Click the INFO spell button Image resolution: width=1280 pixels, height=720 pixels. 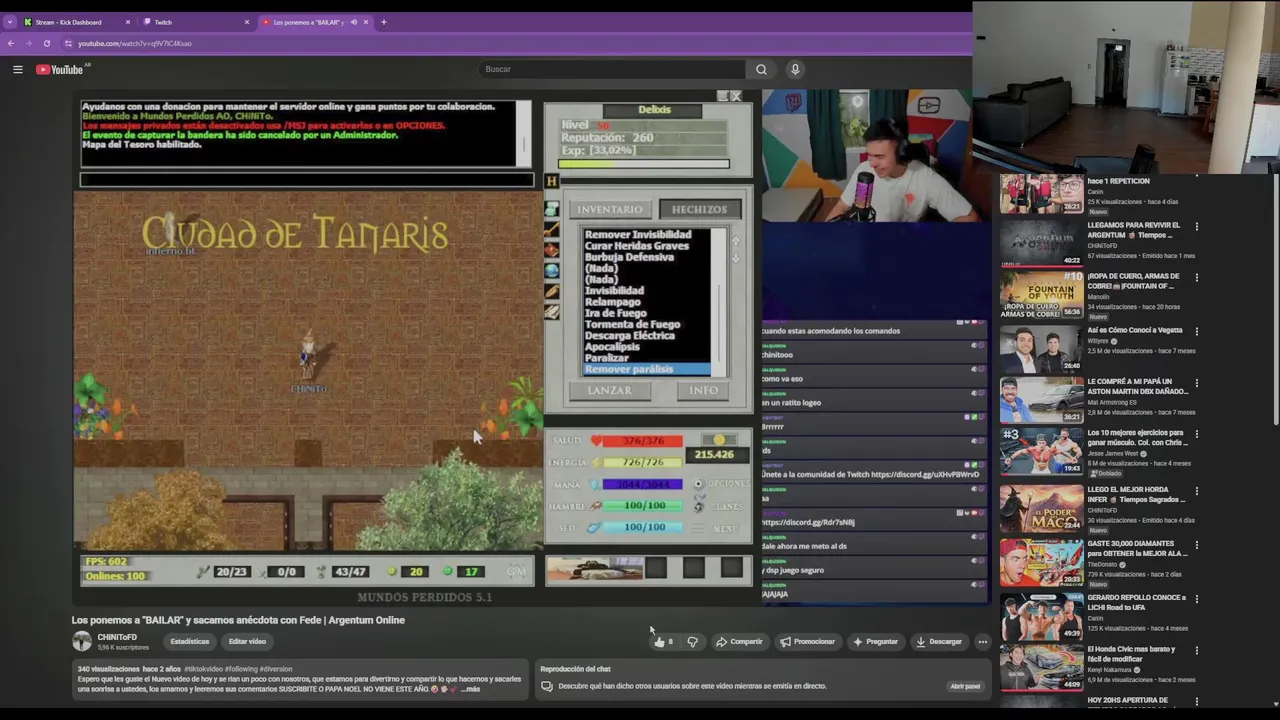(703, 390)
